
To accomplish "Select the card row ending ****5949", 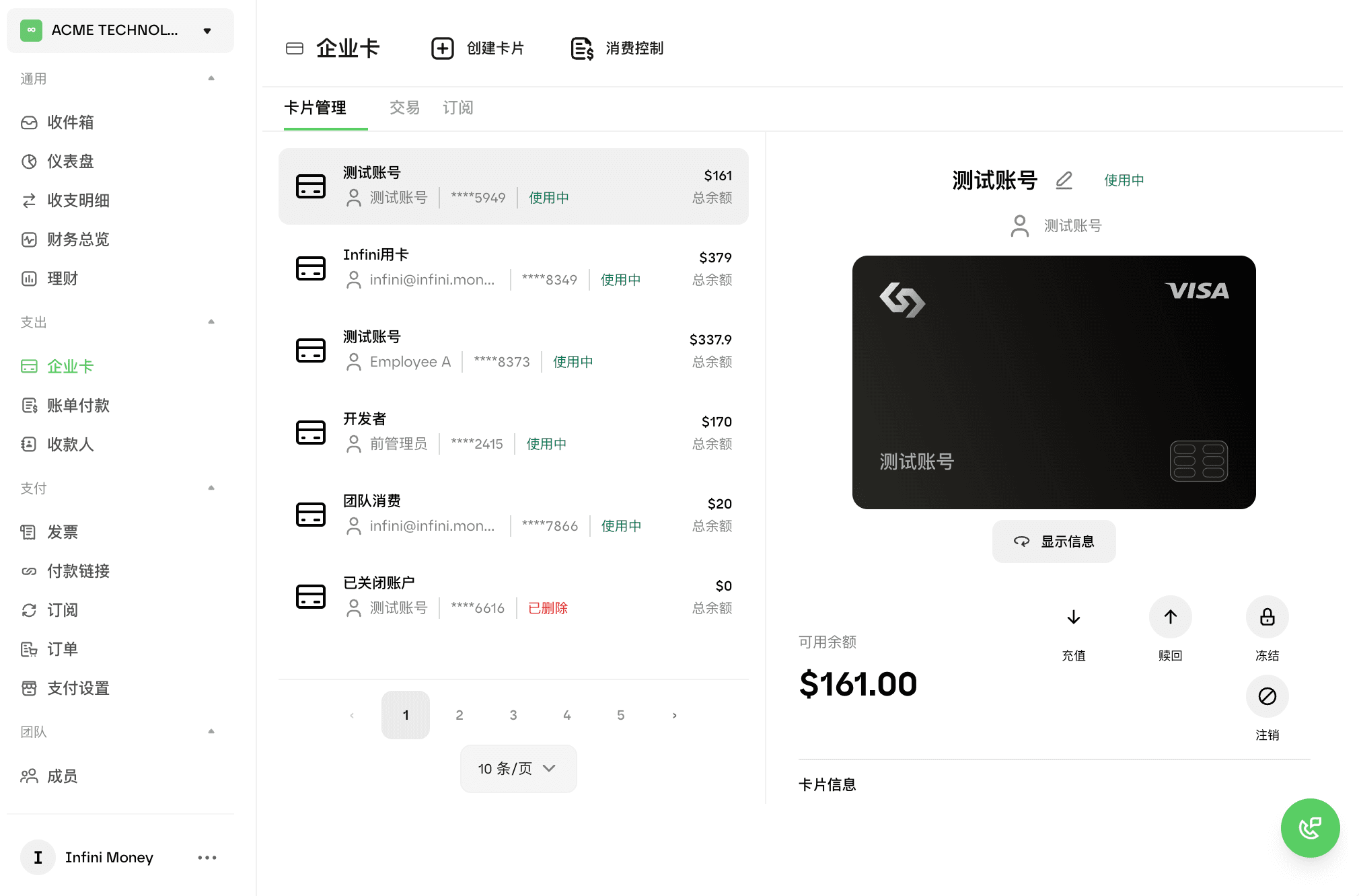I will [x=513, y=186].
